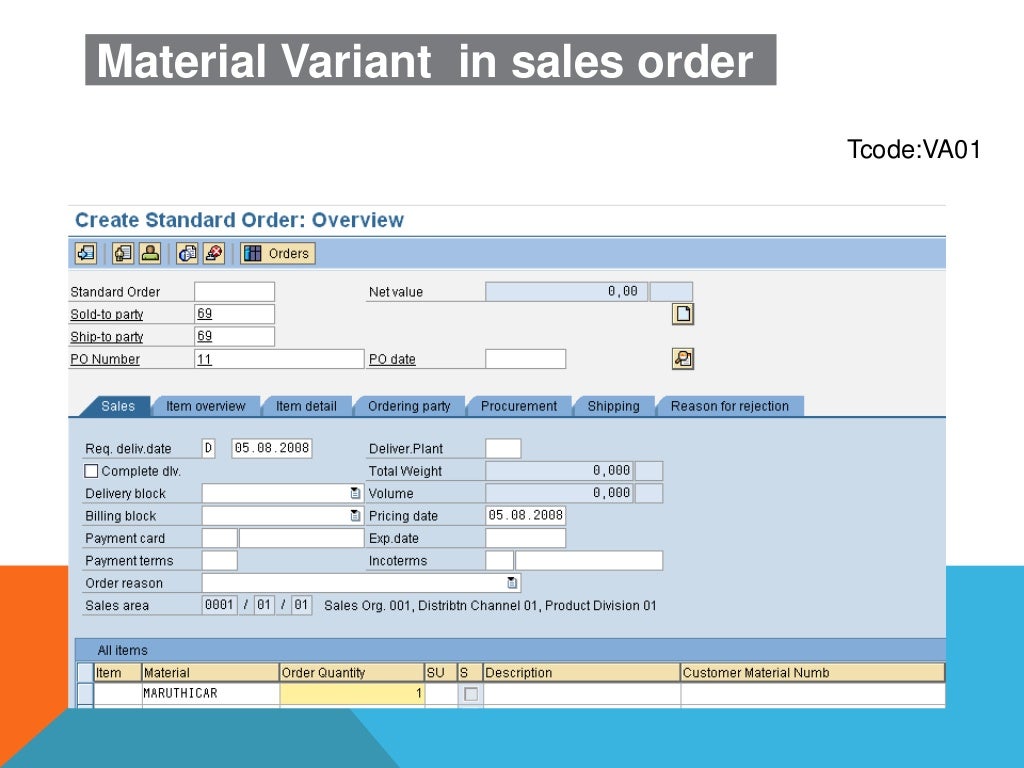This screenshot has width=1024, height=768.
Task: Switch to the Item overview tab
Action: pyautogui.click(x=206, y=406)
